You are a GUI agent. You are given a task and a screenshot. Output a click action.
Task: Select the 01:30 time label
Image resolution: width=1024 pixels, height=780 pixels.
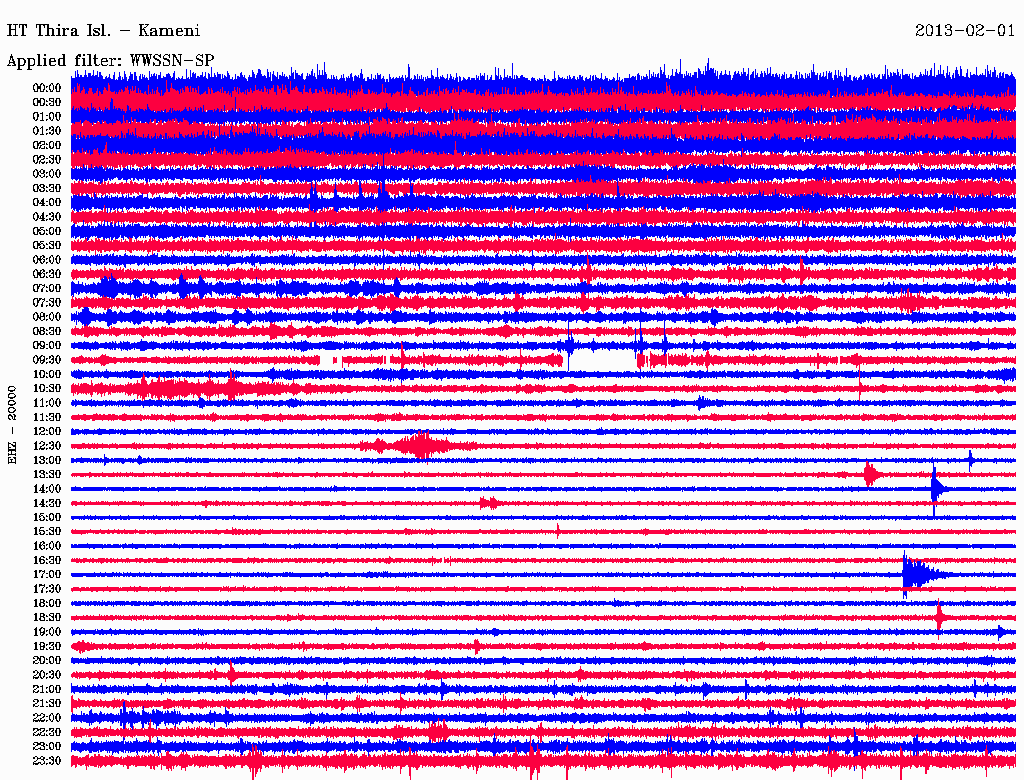coord(47,131)
